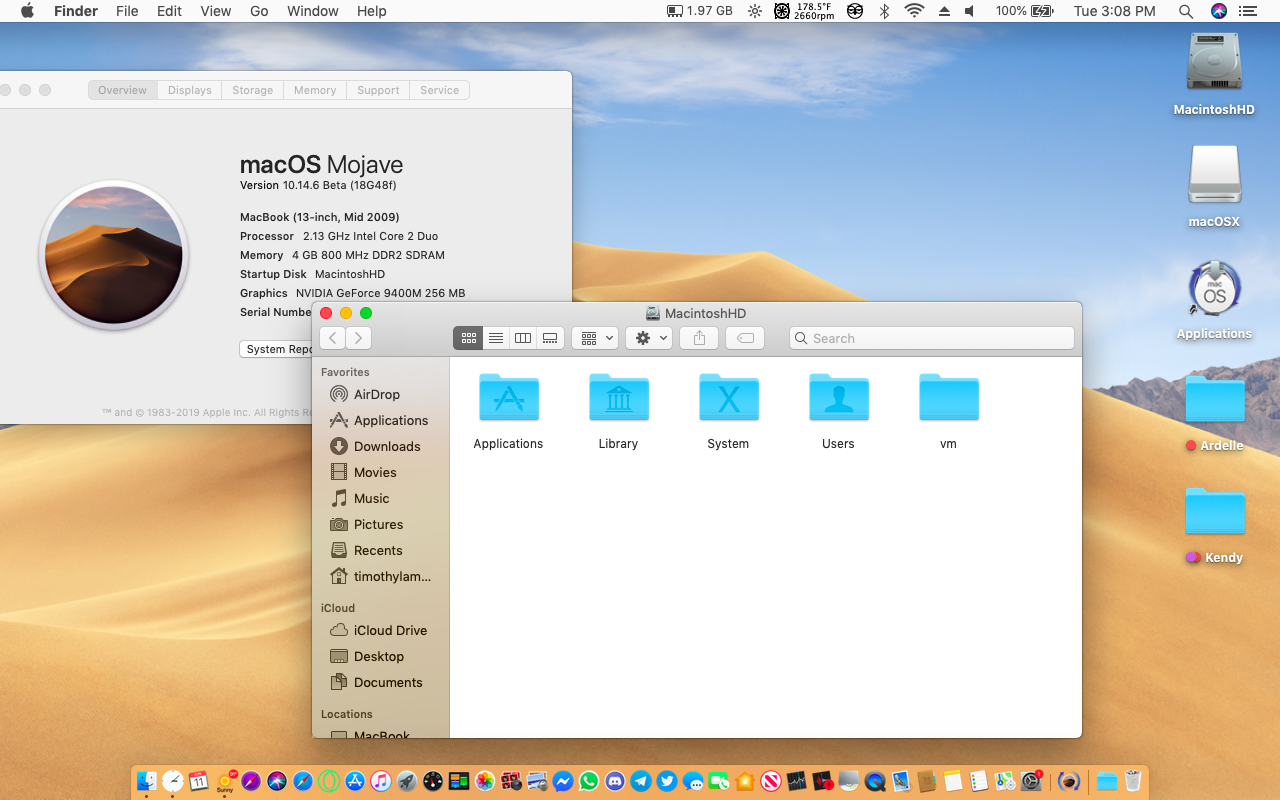Open the Trash in the Dock
The width and height of the screenshot is (1280, 800).
point(1133,781)
